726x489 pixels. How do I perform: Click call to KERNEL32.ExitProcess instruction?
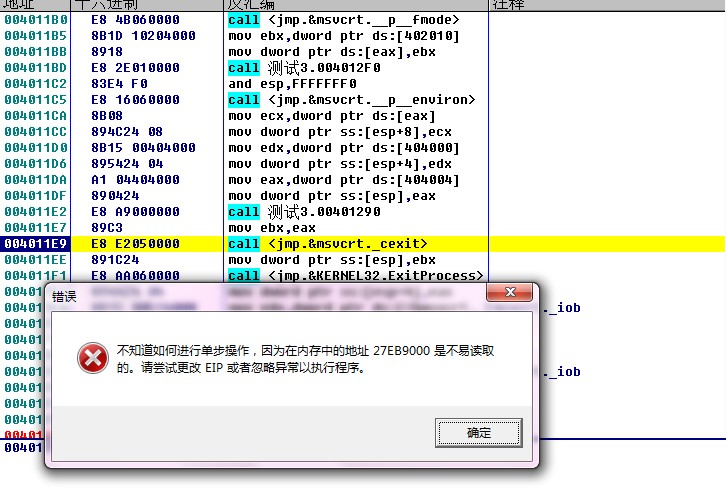pos(356,276)
